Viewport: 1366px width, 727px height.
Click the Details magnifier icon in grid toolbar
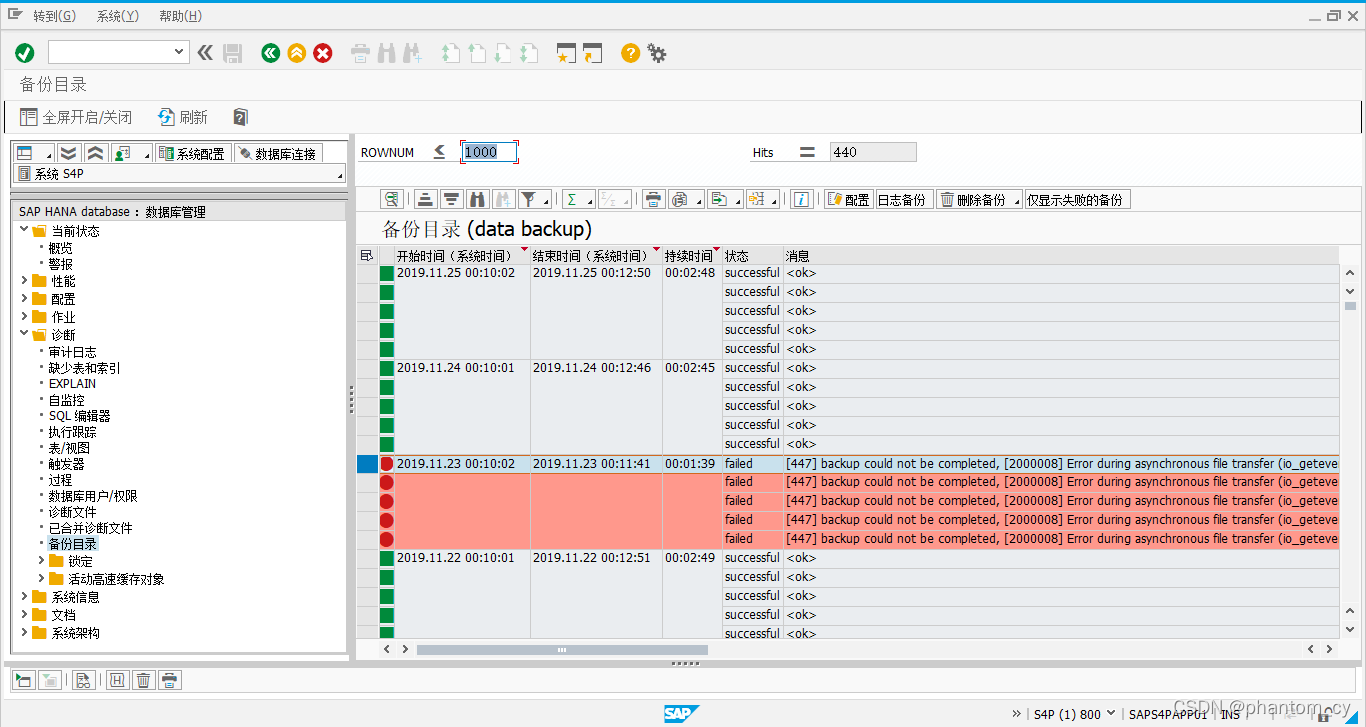pos(392,199)
